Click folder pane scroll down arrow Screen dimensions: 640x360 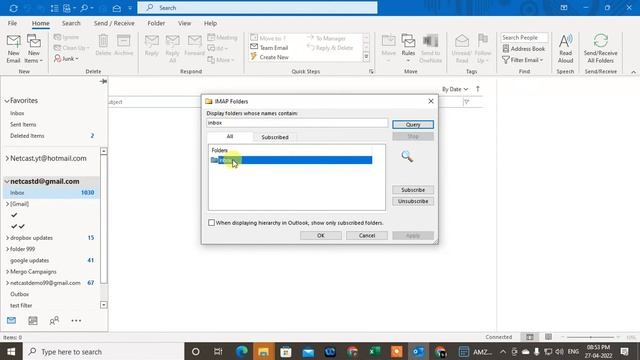click(x=104, y=305)
